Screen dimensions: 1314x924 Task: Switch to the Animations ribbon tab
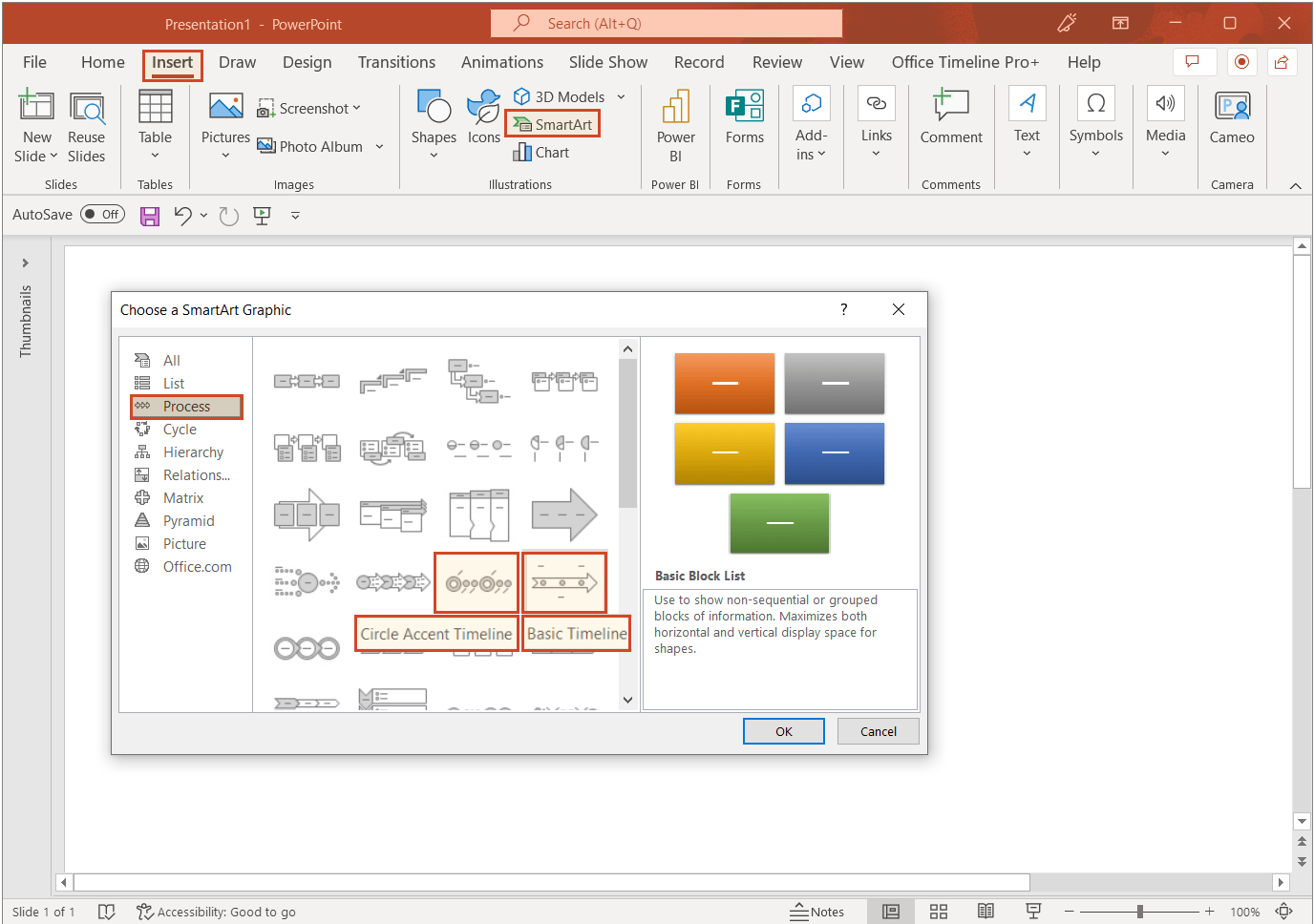[x=502, y=61]
